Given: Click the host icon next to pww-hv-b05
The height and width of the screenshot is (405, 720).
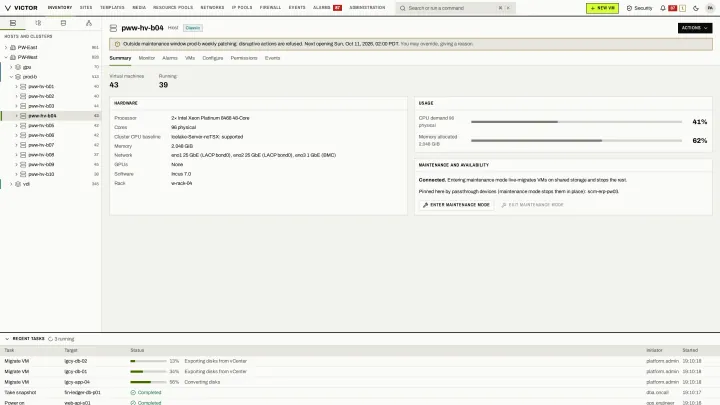Looking at the screenshot, I should coord(23,125).
